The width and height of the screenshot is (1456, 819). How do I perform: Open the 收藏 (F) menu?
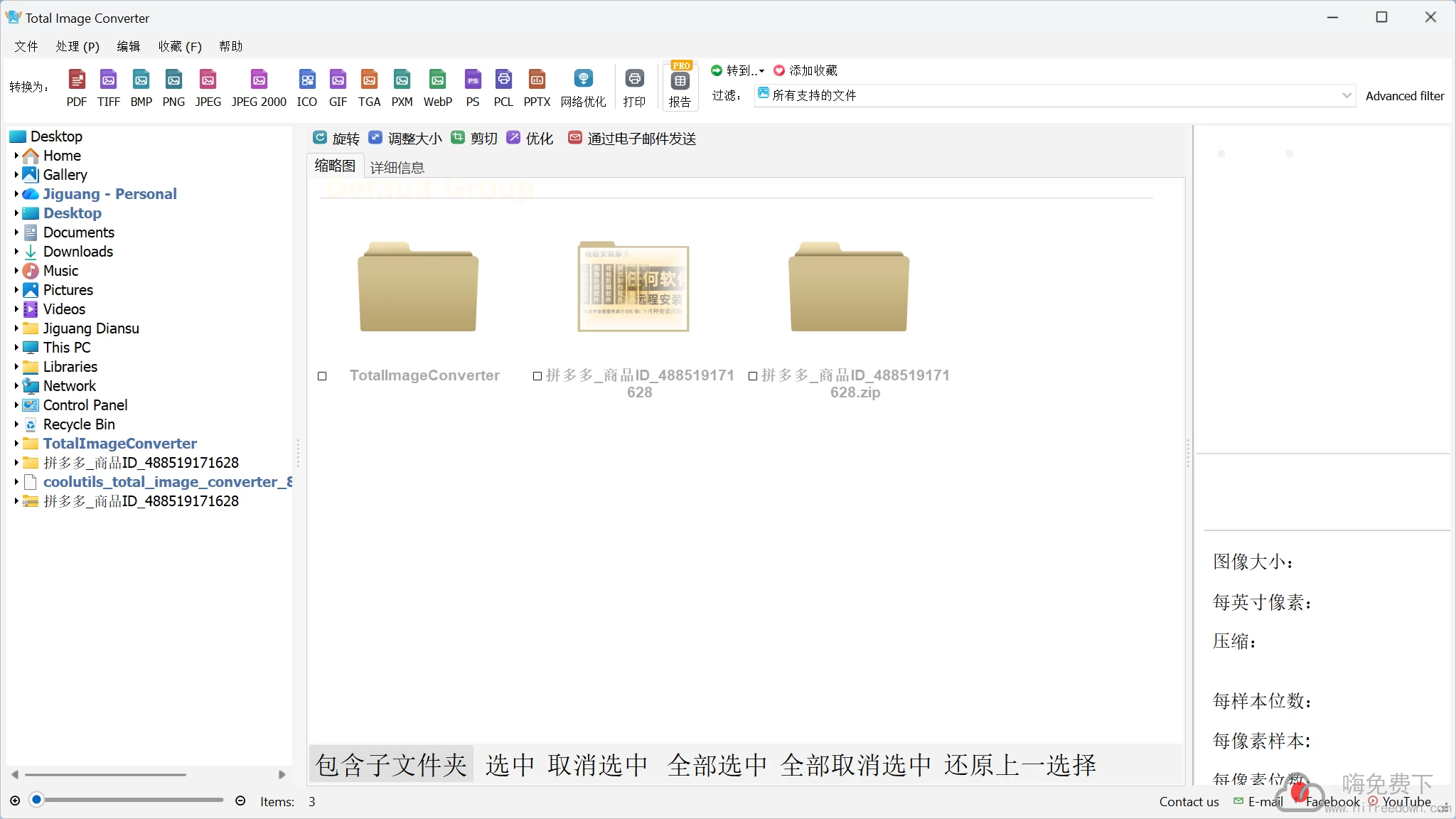pyautogui.click(x=180, y=46)
